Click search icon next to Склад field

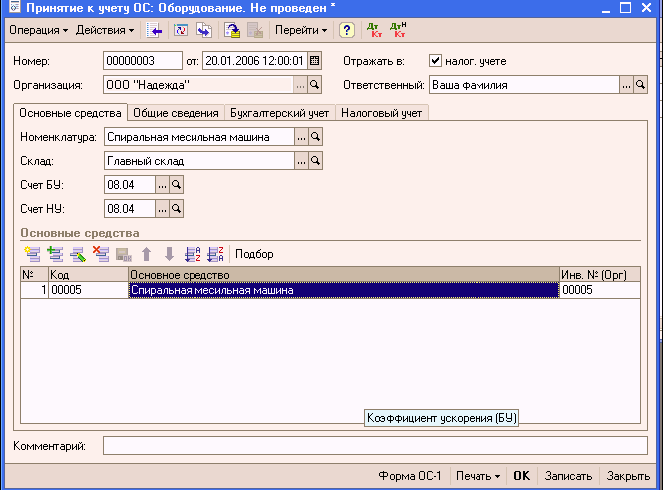coord(315,160)
